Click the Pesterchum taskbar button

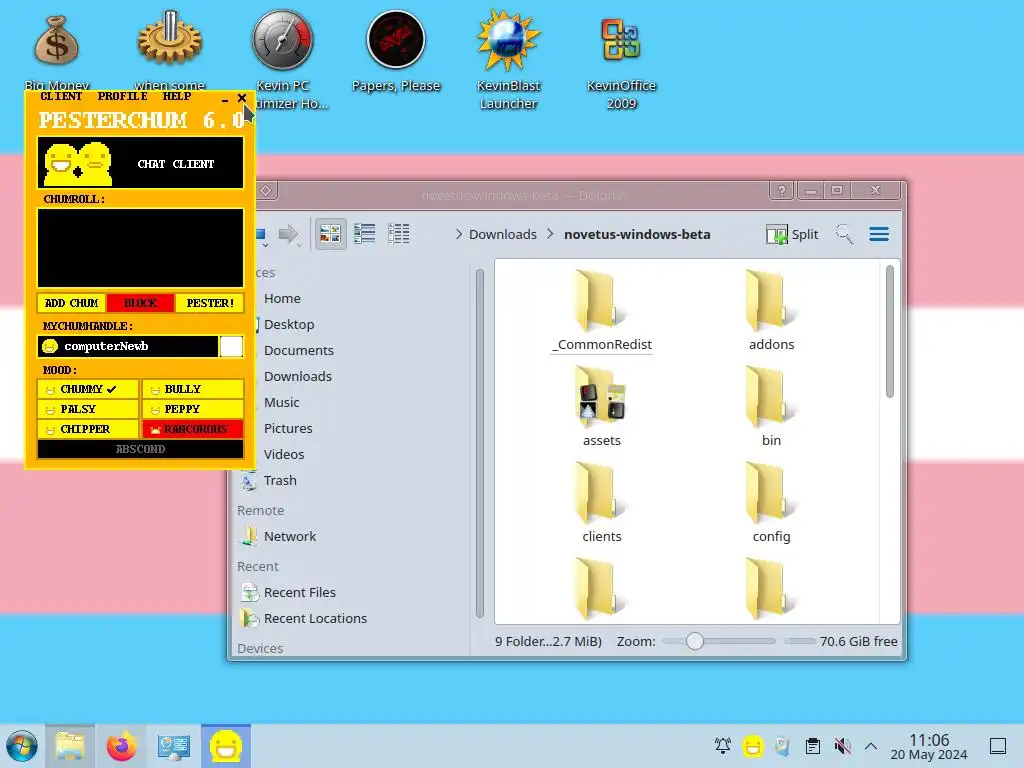(x=226, y=746)
